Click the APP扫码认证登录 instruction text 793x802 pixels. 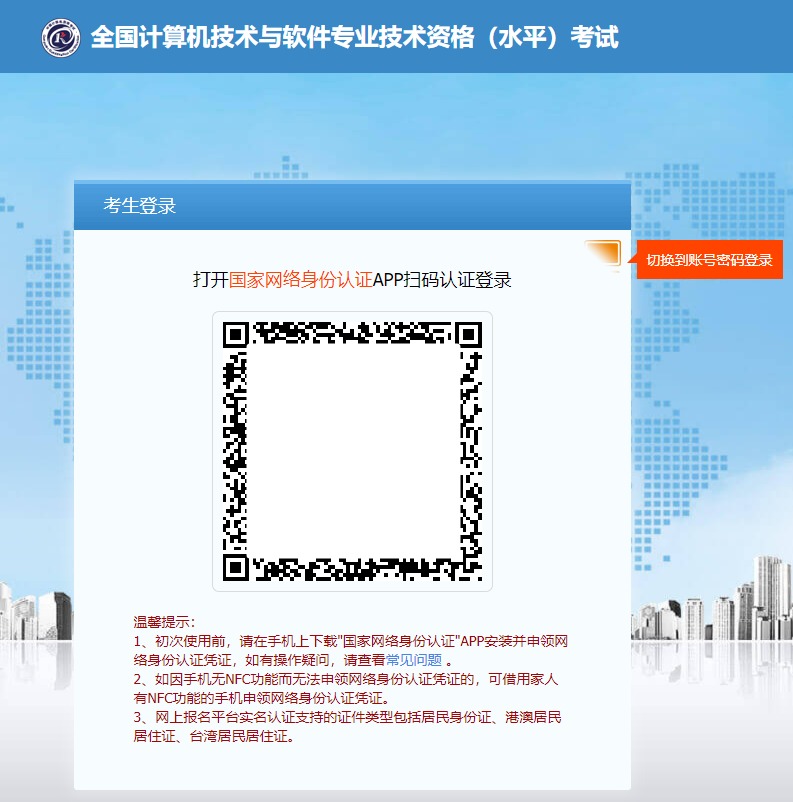tap(442, 279)
